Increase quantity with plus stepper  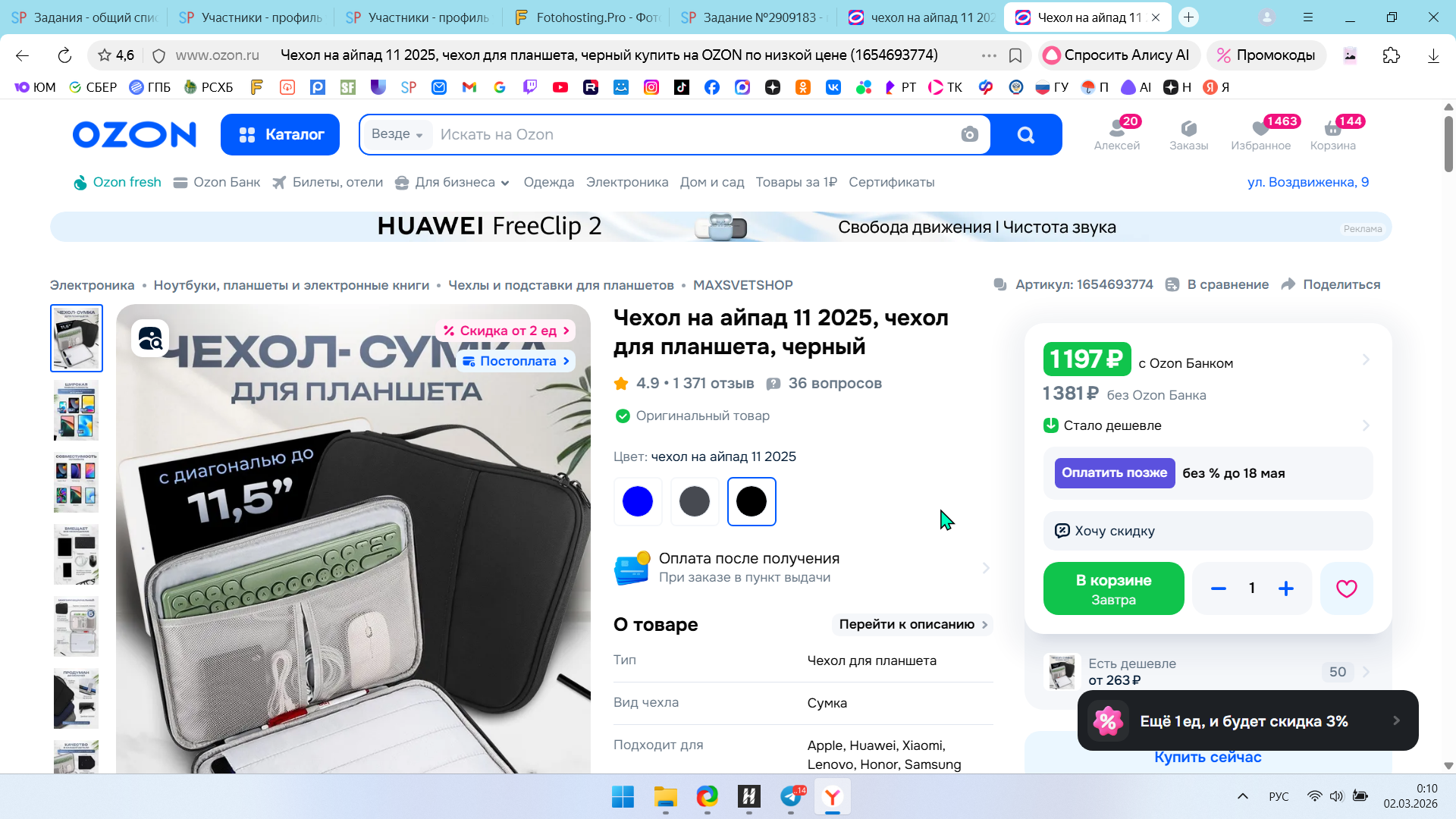[1285, 588]
